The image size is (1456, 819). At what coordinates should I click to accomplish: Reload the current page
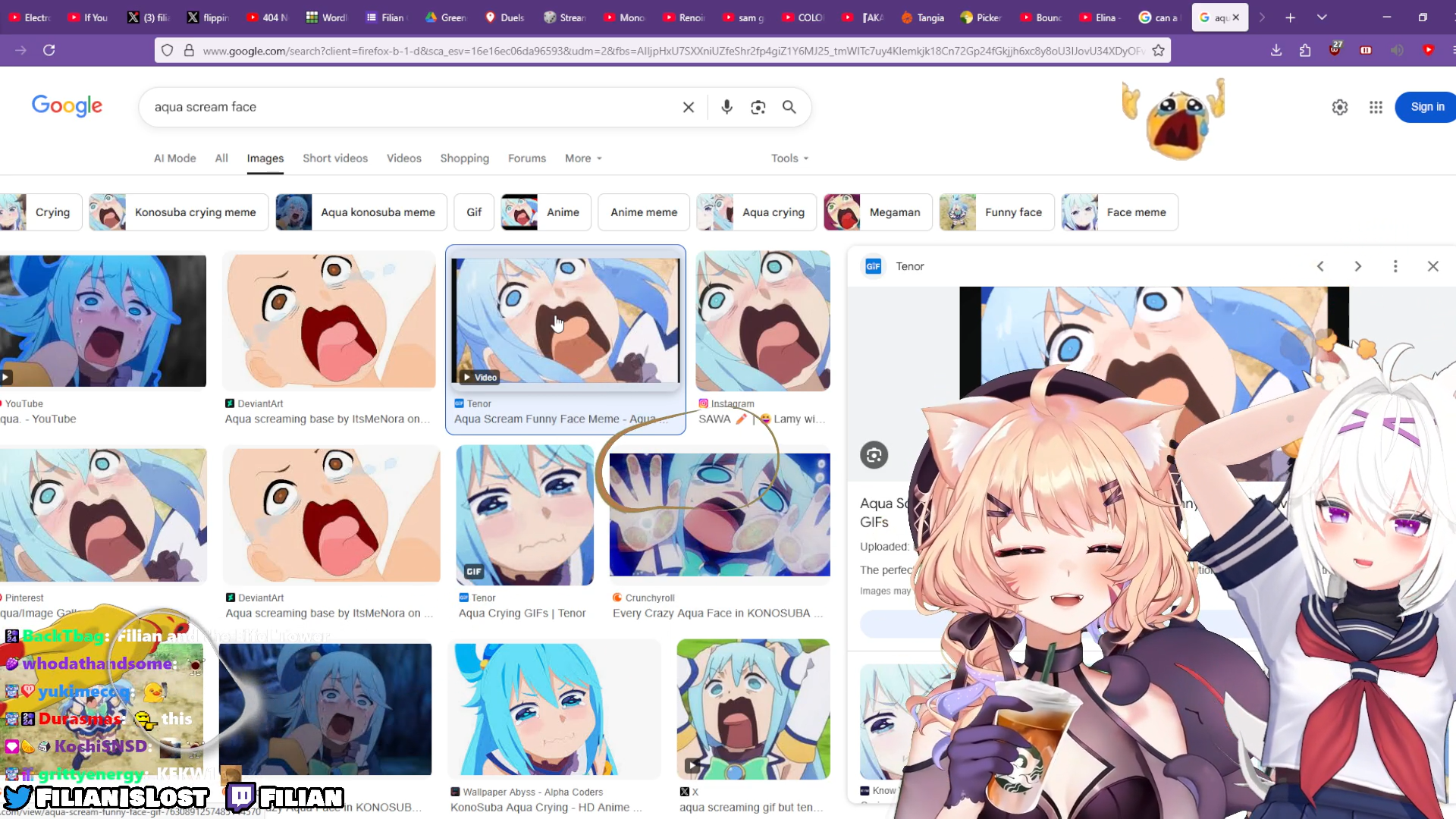coord(49,50)
